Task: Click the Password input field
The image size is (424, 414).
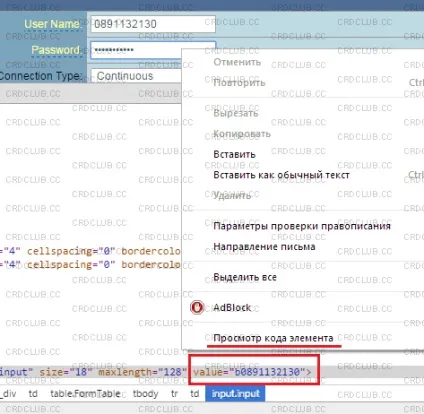Action: coord(136,50)
